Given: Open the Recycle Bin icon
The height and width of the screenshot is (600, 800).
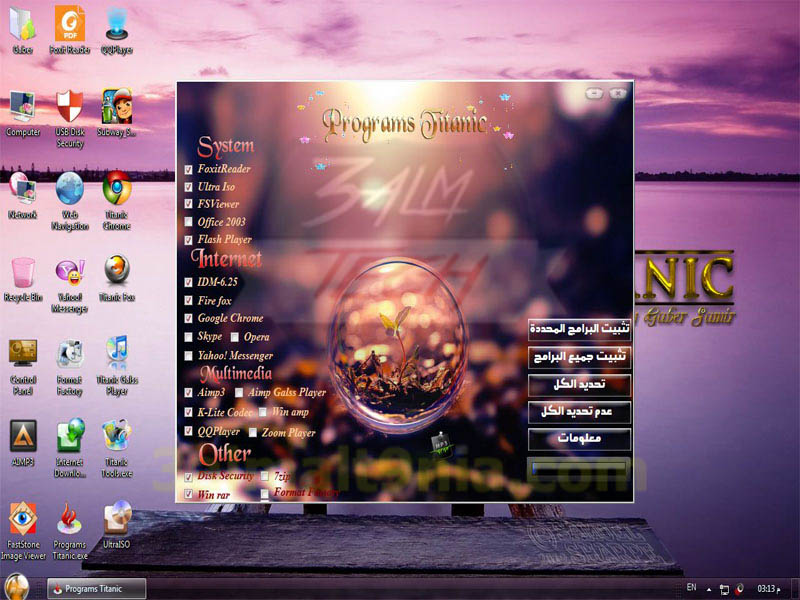Looking at the screenshot, I should click(22, 279).
